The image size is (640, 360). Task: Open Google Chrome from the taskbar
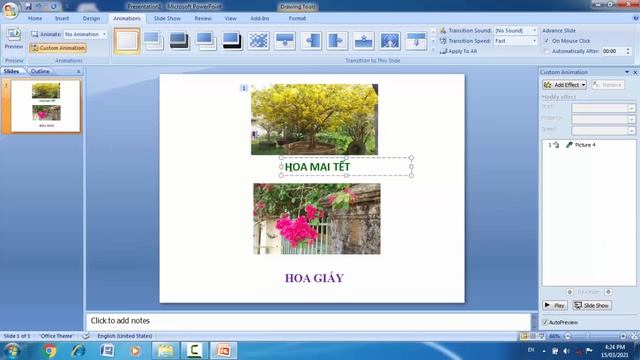50,351
